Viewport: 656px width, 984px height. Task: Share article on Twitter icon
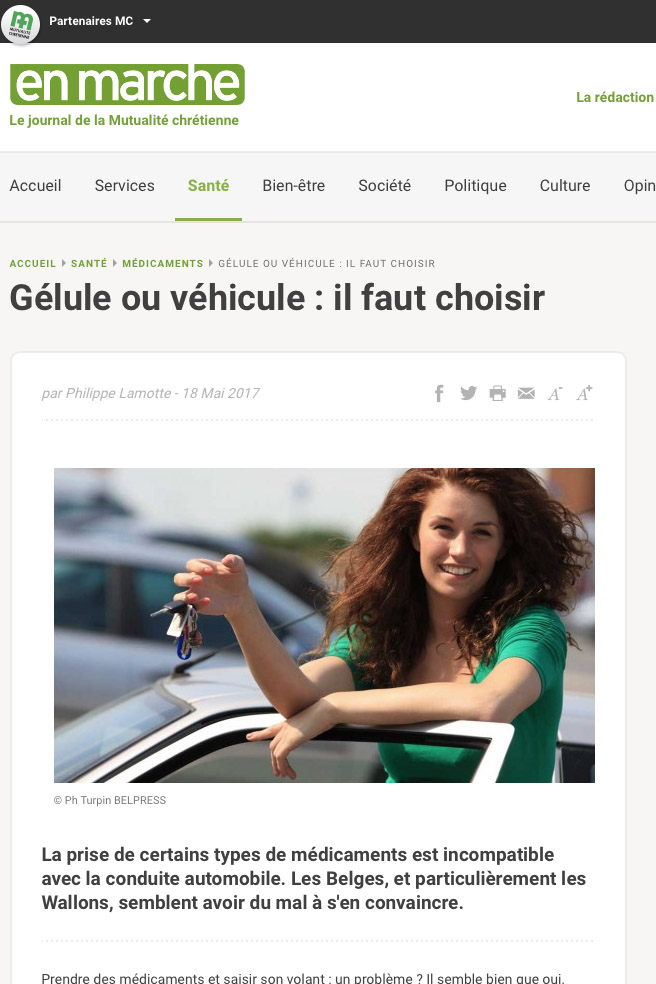pyautogui.click(x=468, y=393)
